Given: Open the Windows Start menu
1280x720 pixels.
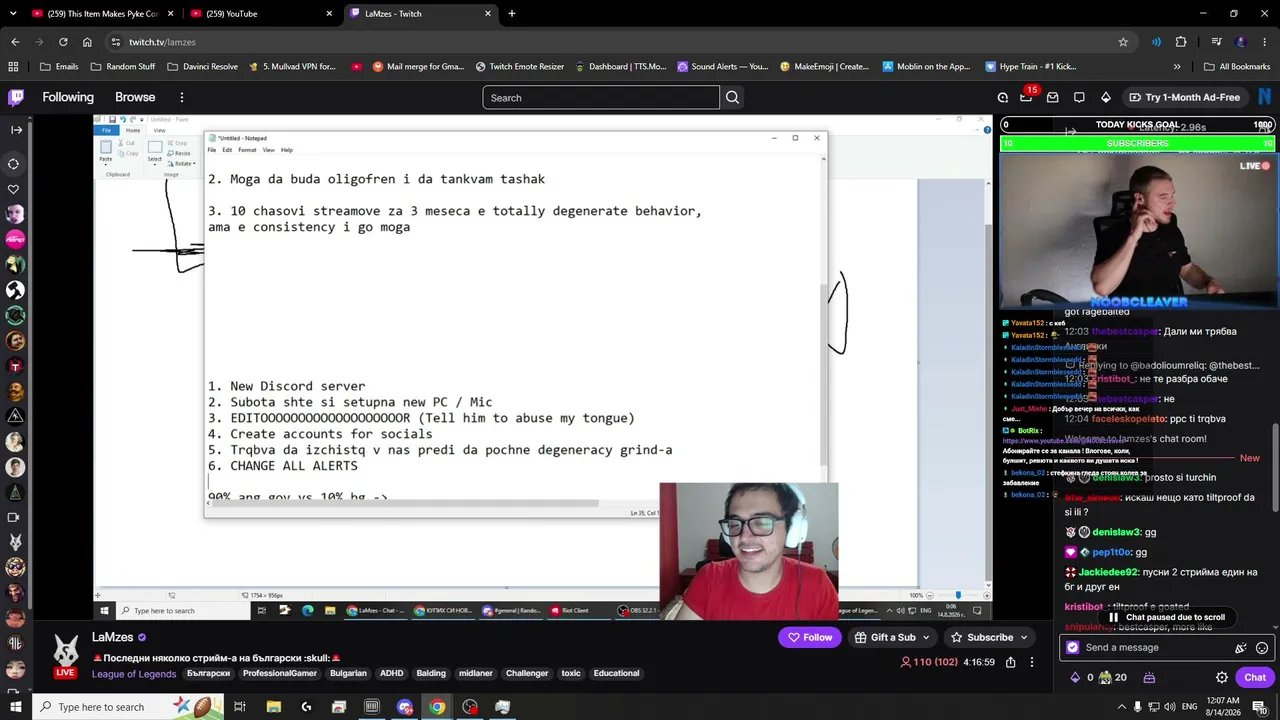Looking at the screenshot, I should pos(16,707).
